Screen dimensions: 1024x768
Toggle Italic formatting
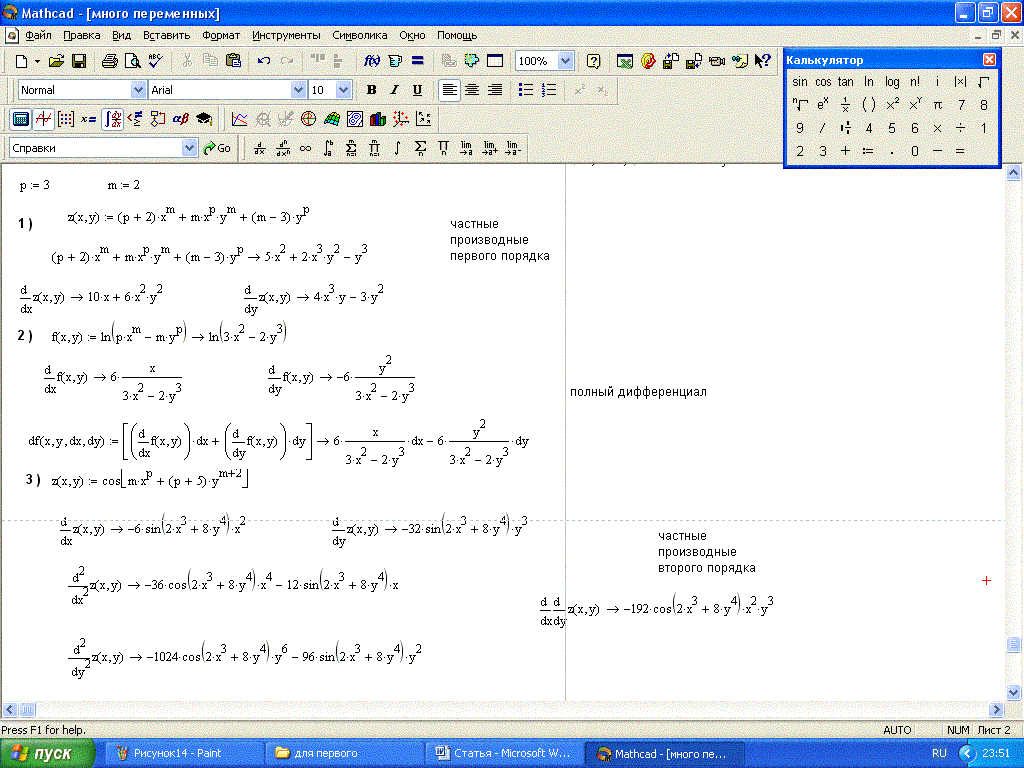point(394,90)
